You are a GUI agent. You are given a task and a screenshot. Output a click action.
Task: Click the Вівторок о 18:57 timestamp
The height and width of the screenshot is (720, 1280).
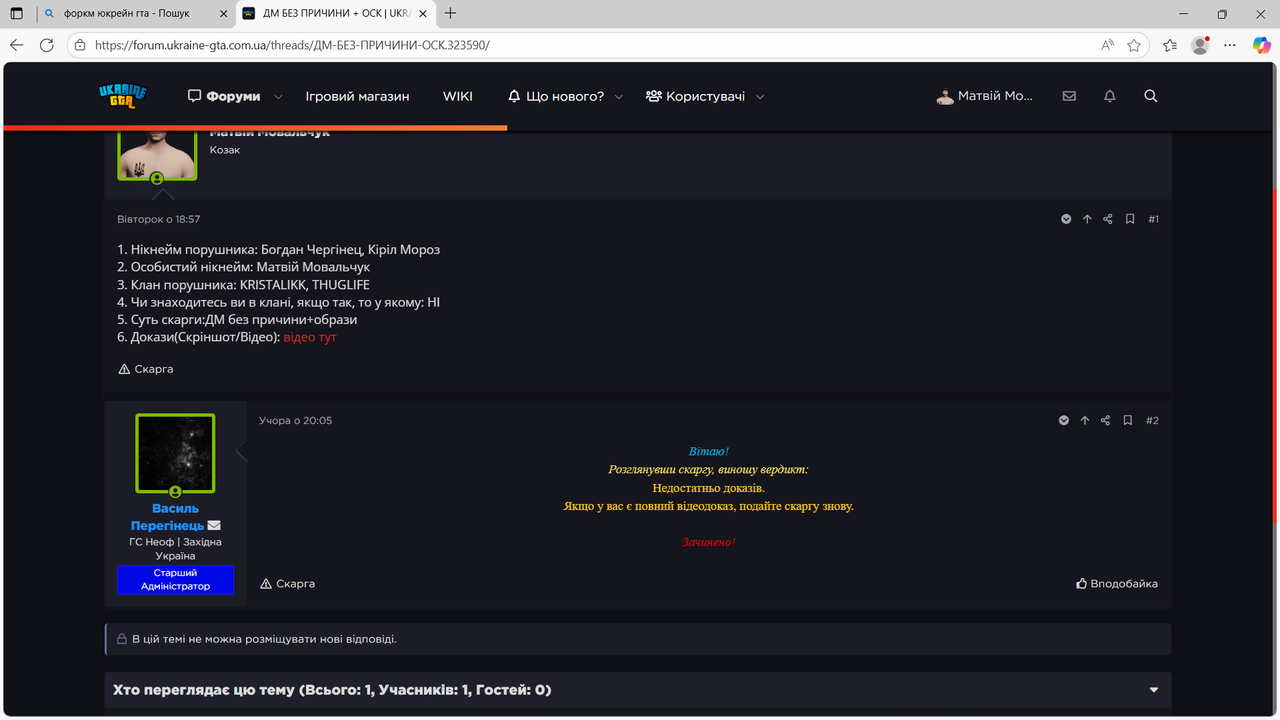[x=159, y=219]
